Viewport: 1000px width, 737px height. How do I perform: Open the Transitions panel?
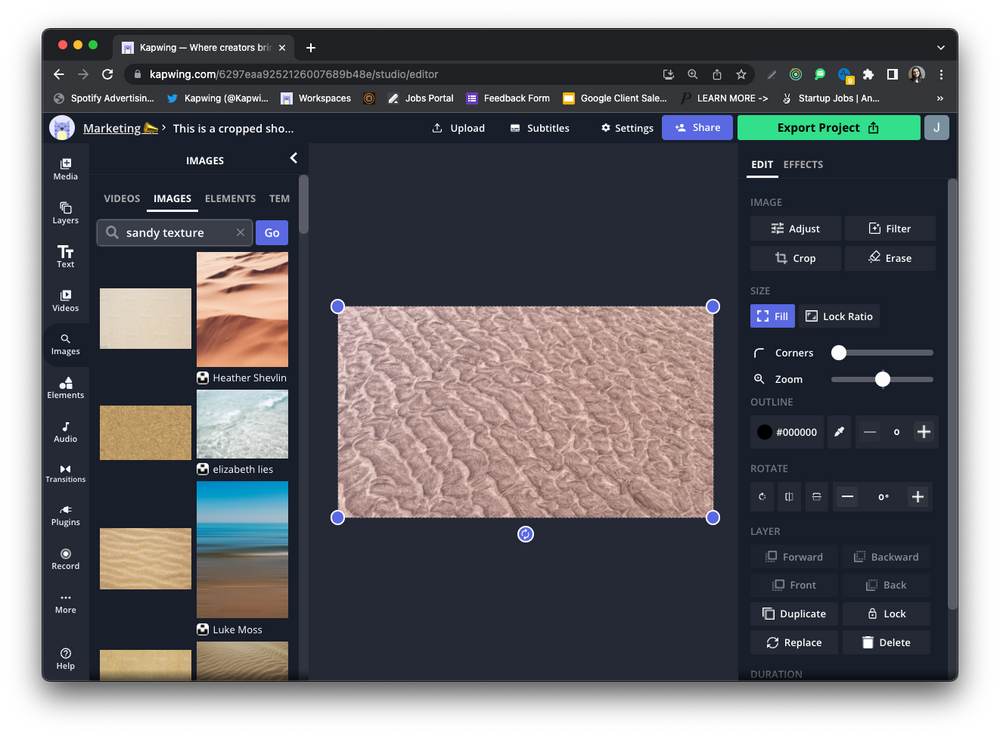coord(65,473)
